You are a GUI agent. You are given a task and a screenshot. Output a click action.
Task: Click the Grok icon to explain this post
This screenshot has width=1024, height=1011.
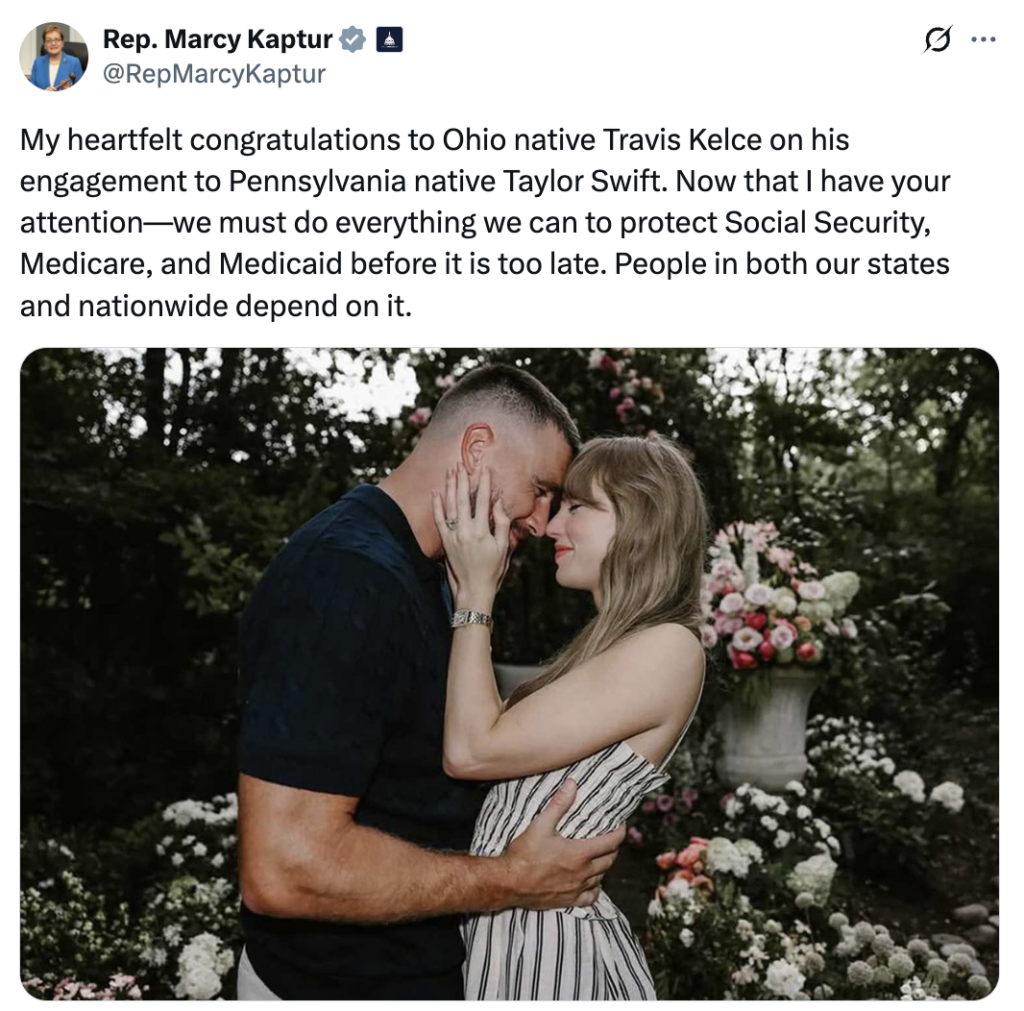point(937,41)
